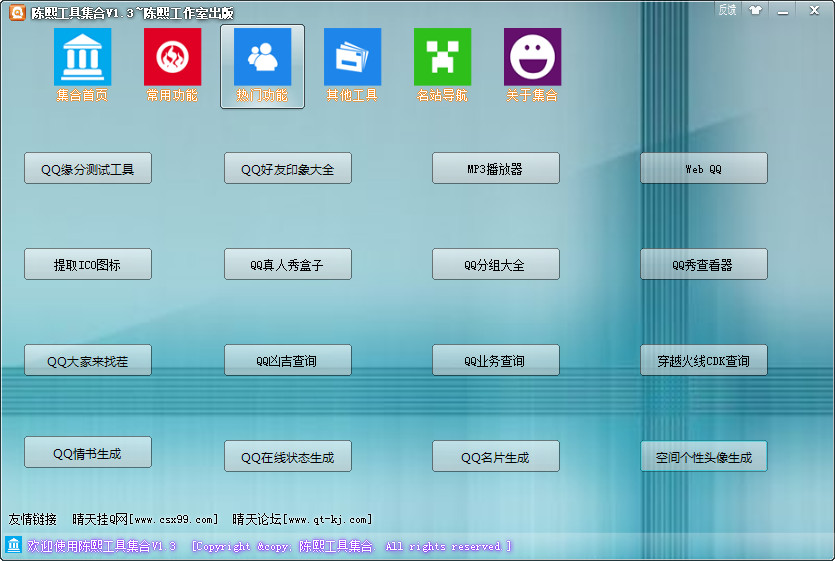835x561 pixels.
Task: Open QQ好友印象大全
Action: [x=288, y=170]
